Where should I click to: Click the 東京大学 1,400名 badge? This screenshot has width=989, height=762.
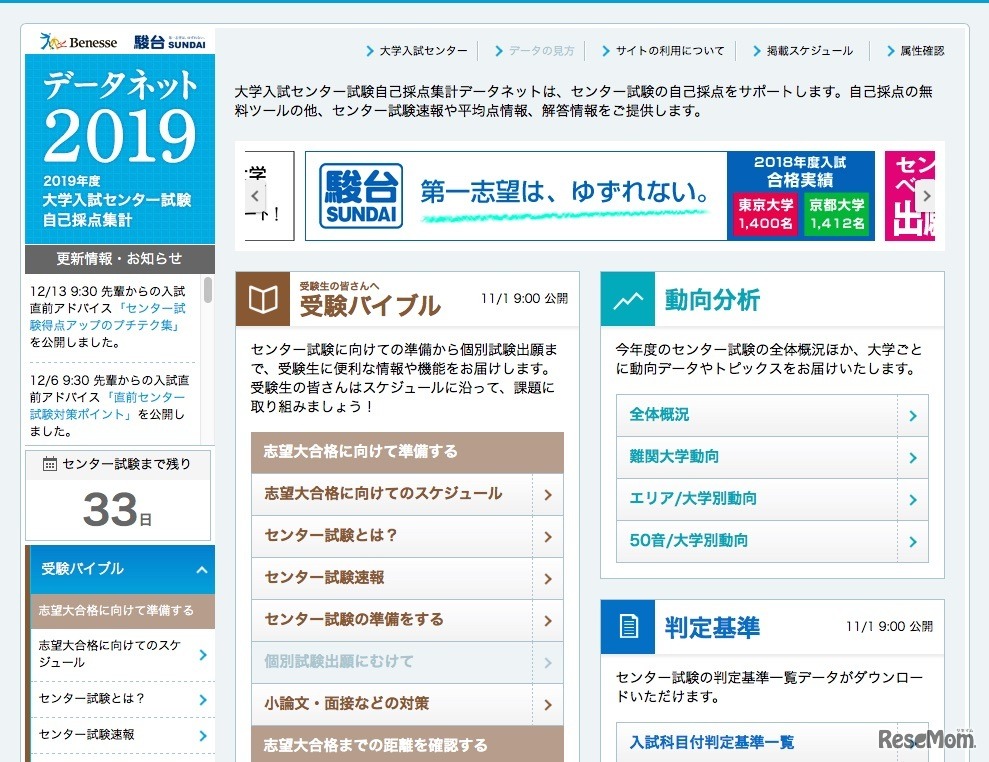coord(766,213)
